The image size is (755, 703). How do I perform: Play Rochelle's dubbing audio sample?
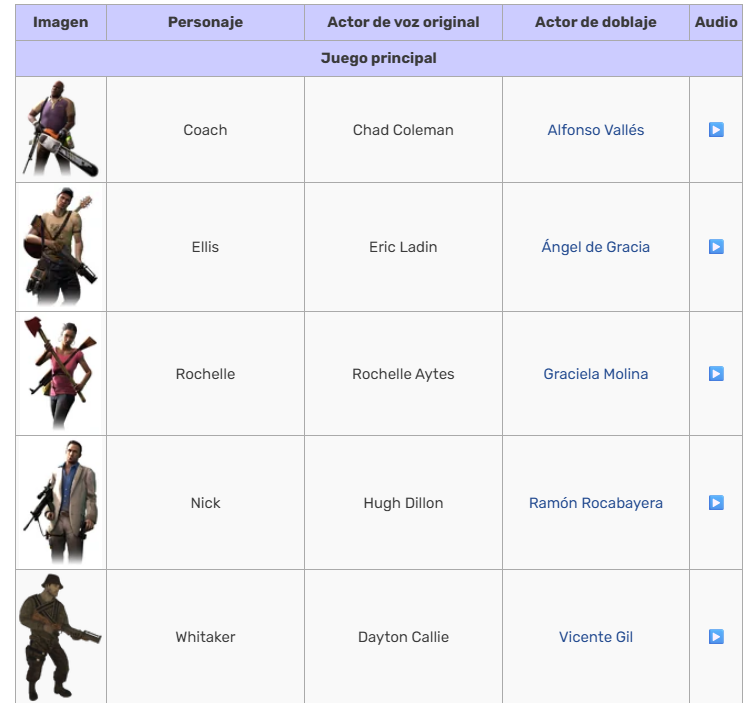point(716,374)
